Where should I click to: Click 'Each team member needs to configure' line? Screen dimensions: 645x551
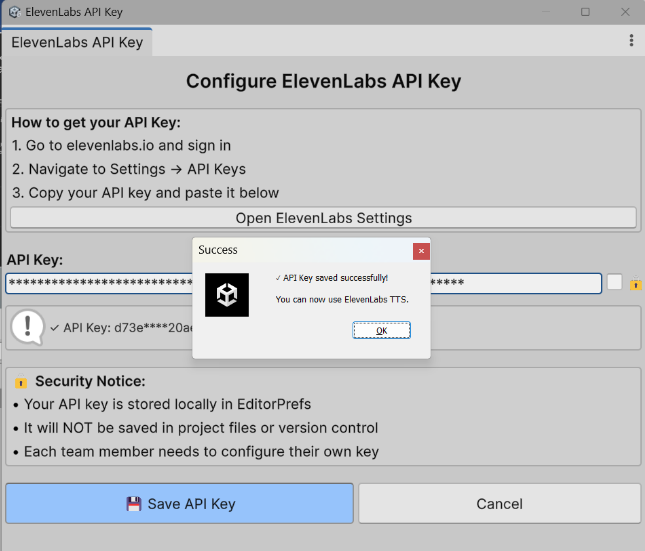pyautogui.click(x=201, y=451)
